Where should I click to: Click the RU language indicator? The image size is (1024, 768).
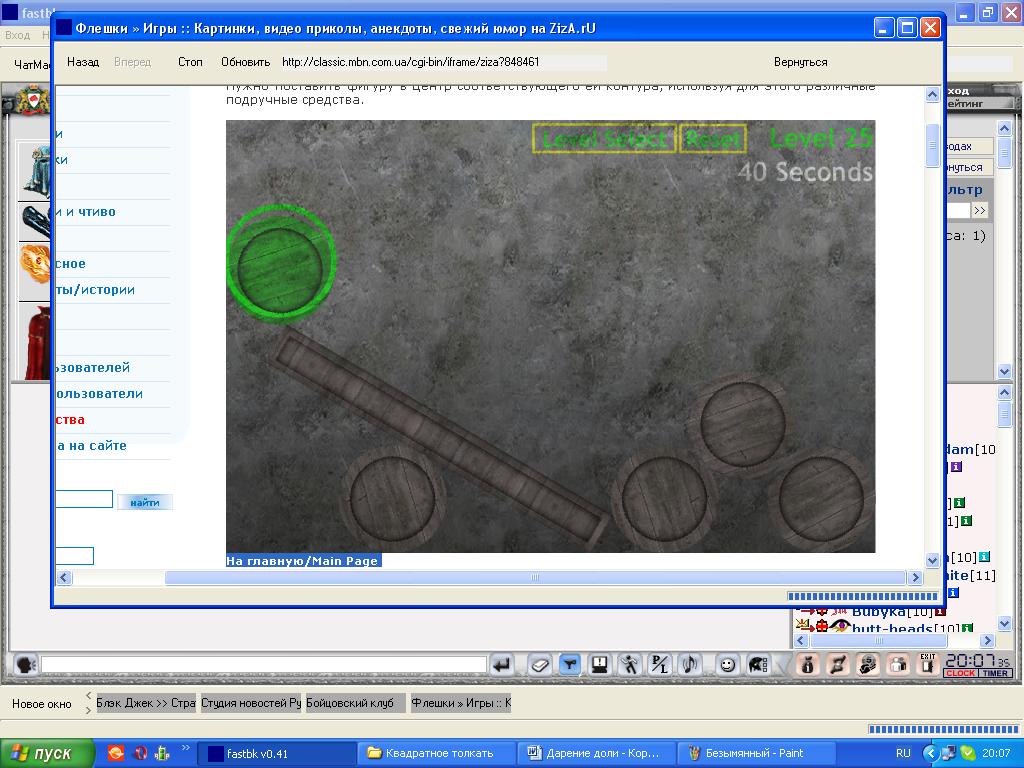pos(903,753)
